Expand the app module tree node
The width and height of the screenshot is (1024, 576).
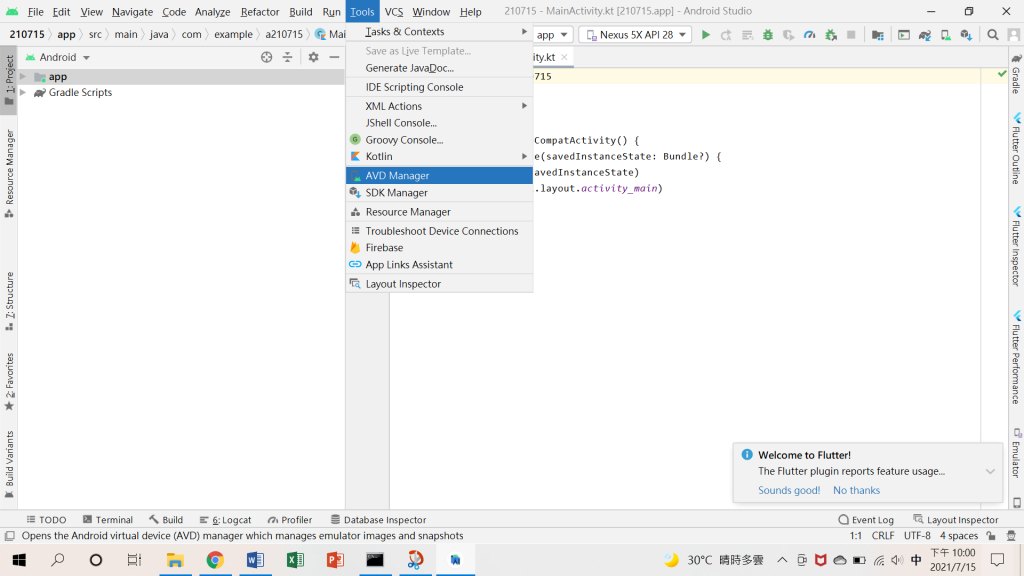pyautogui.click(x=24, y=76)
